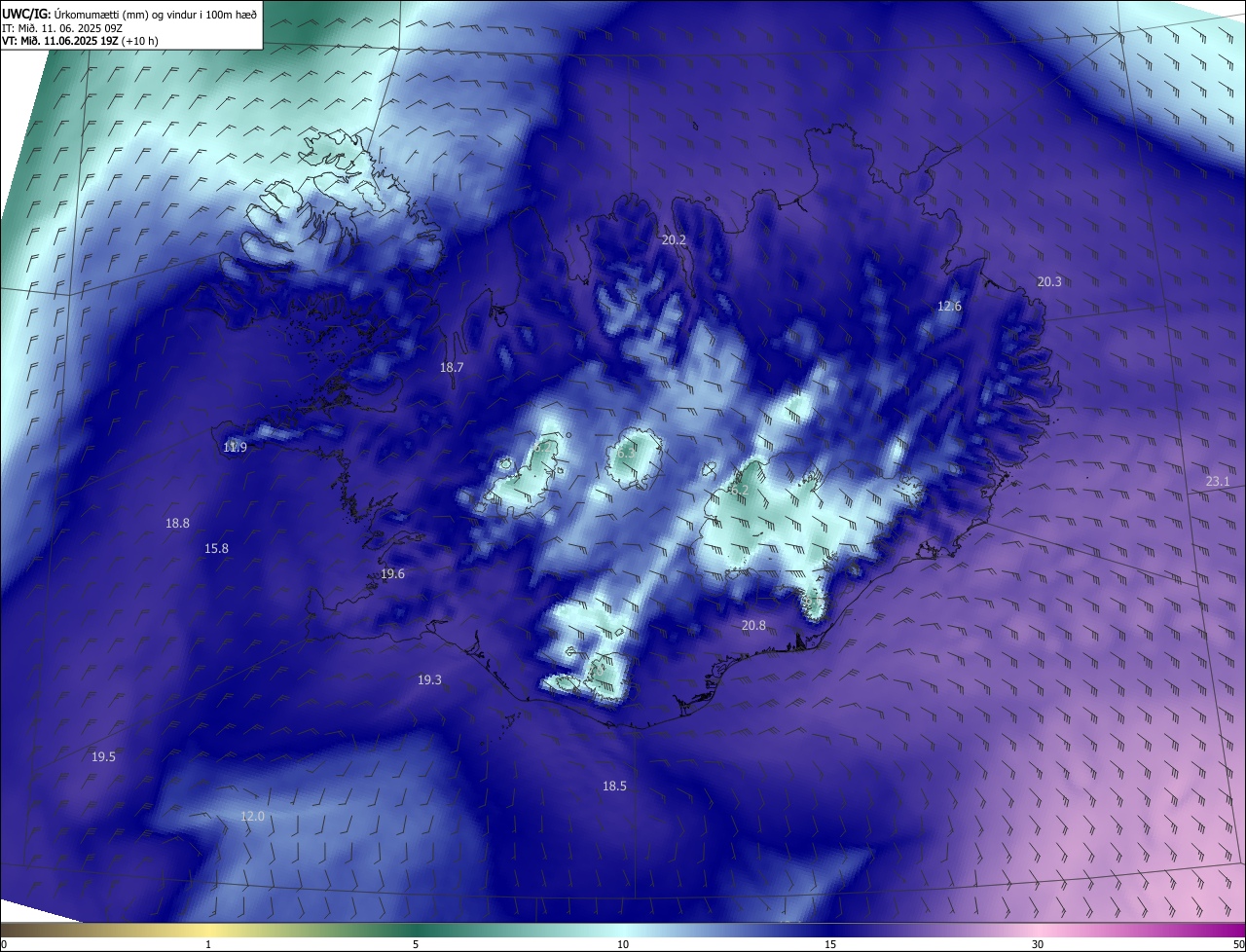Click the color scale tick label 10

pos(623,944)
